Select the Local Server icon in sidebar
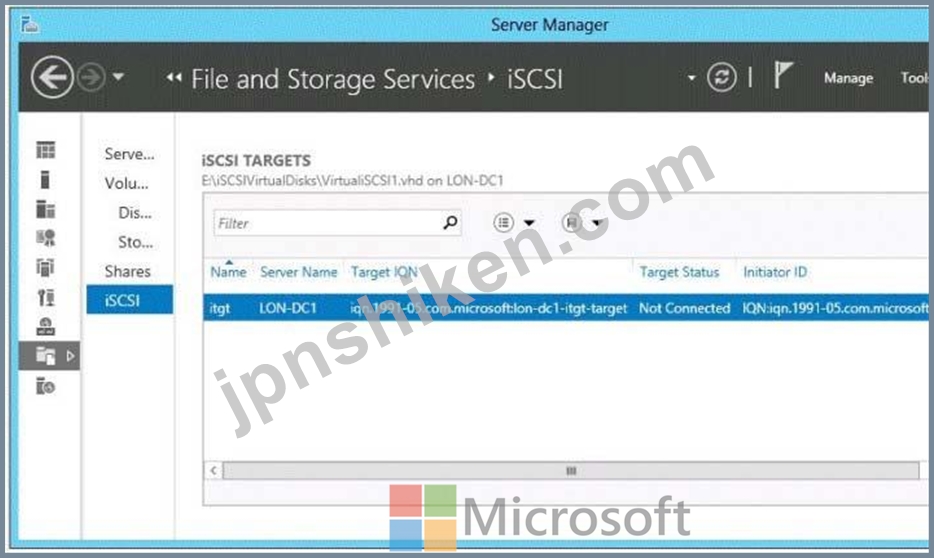The height and width of the screenshot is (558, 934). (45, 179)
